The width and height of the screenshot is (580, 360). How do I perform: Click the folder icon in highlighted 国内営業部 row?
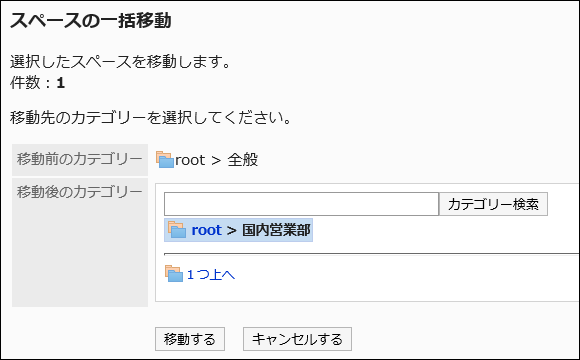click(x=177, y=229)
